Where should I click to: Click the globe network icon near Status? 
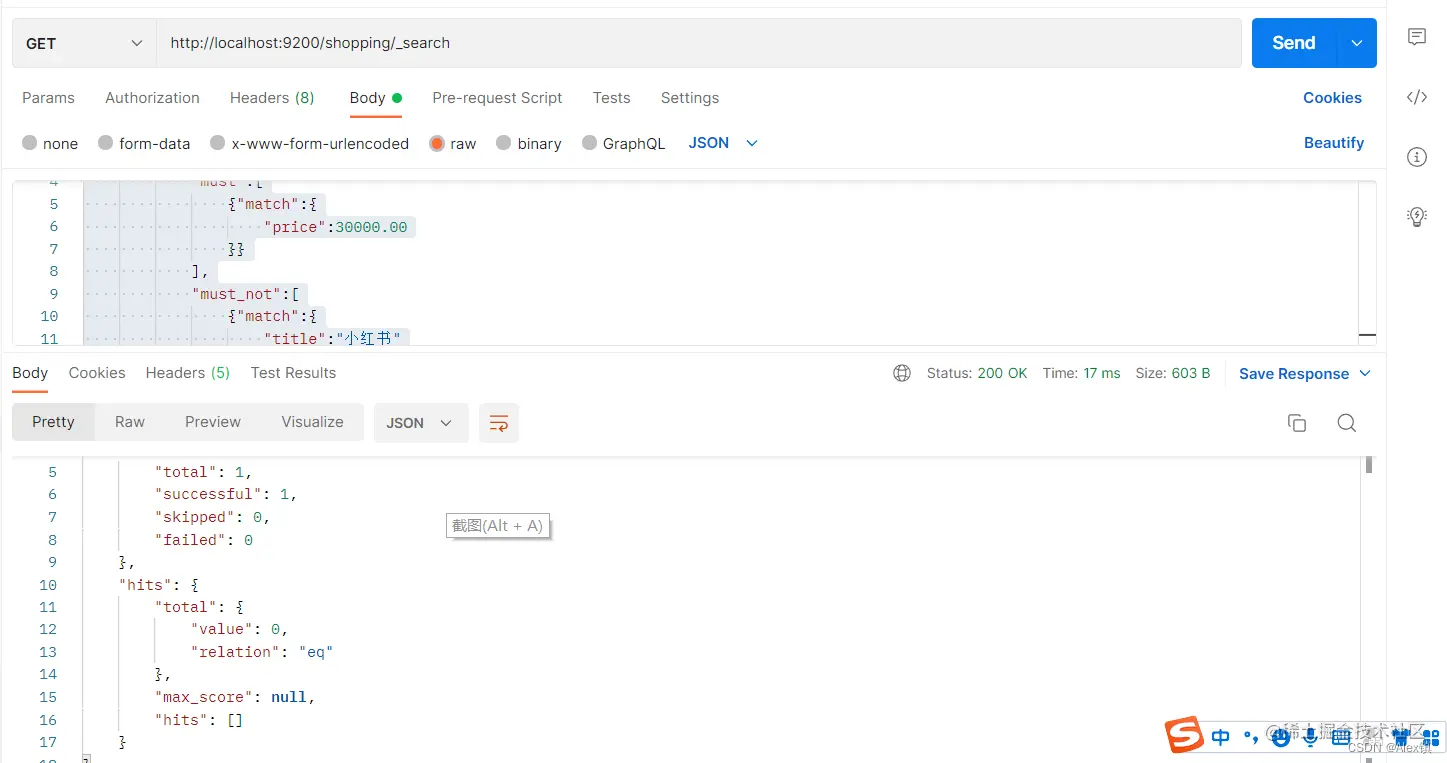902,373
